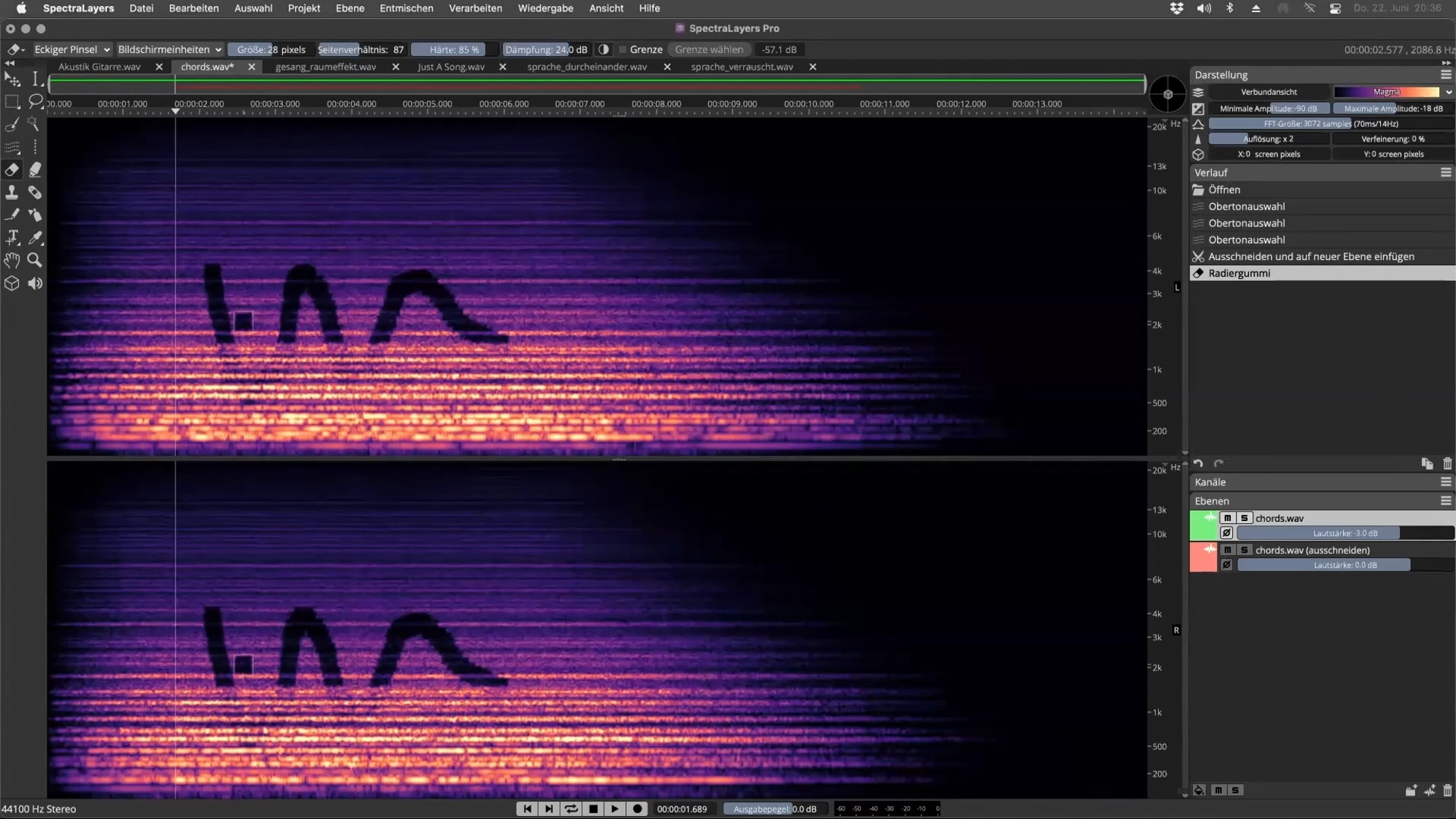Collapse the toolbox with double-arrow

[10, 64]
